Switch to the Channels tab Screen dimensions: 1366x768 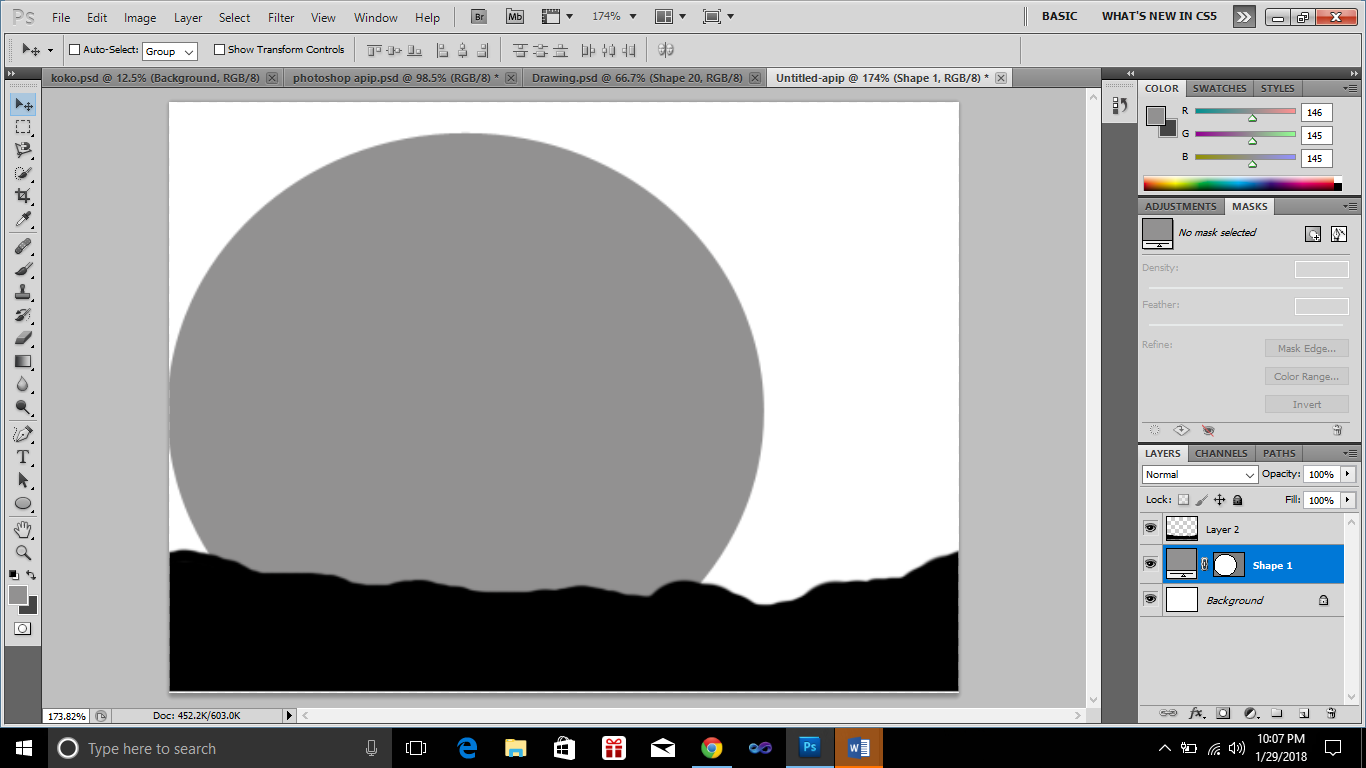point(1220,453)
